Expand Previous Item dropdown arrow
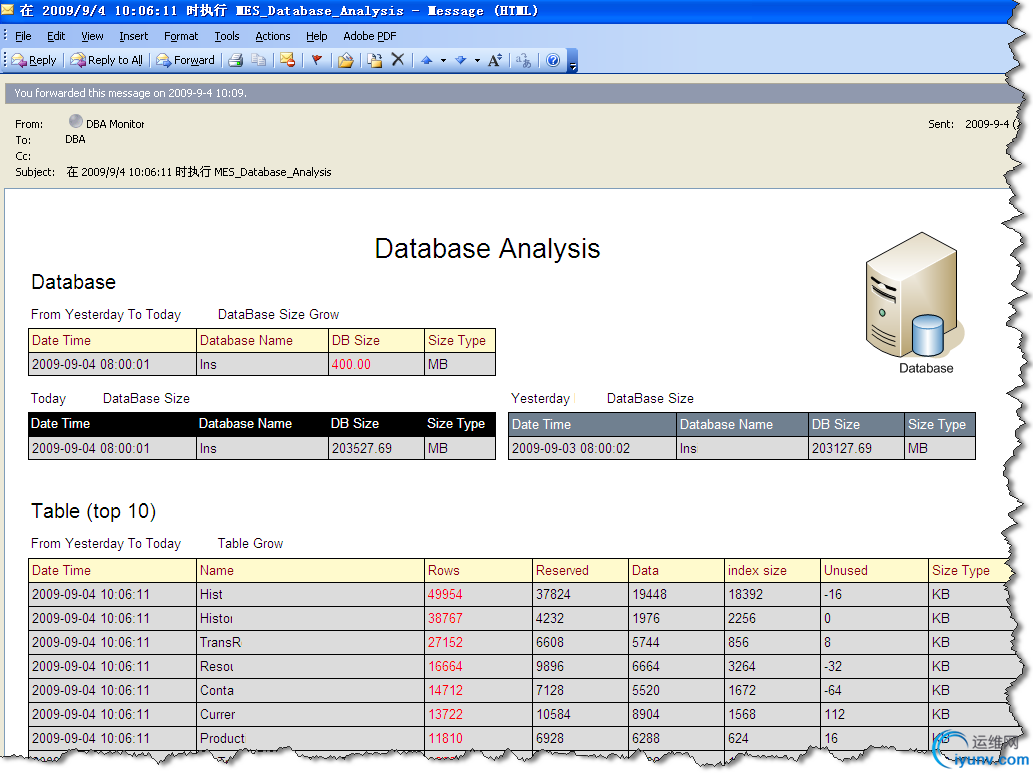 443,61
